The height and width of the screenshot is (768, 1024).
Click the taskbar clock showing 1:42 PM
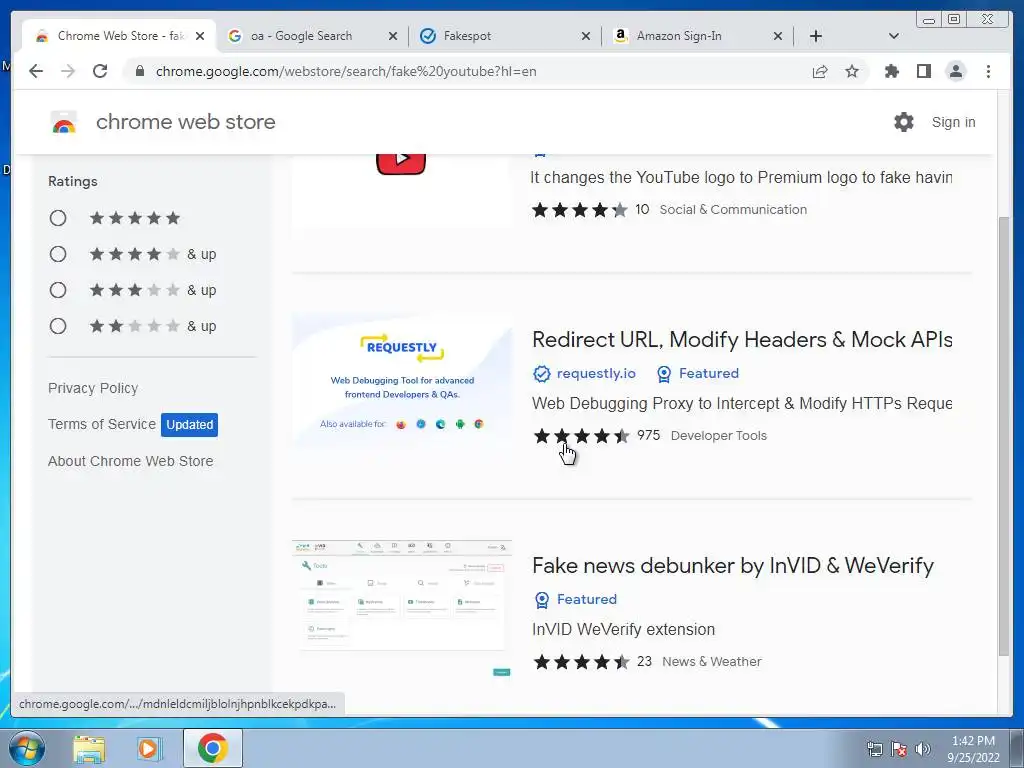click(x=973, y=749)
